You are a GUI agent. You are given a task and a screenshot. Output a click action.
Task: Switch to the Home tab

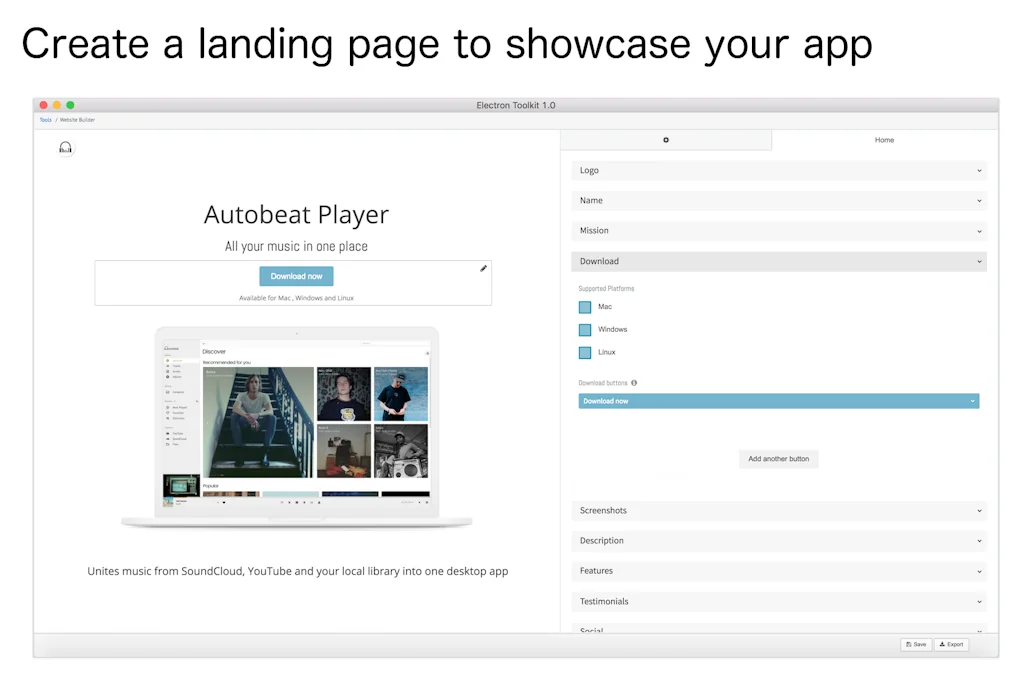tap(884, 140)
